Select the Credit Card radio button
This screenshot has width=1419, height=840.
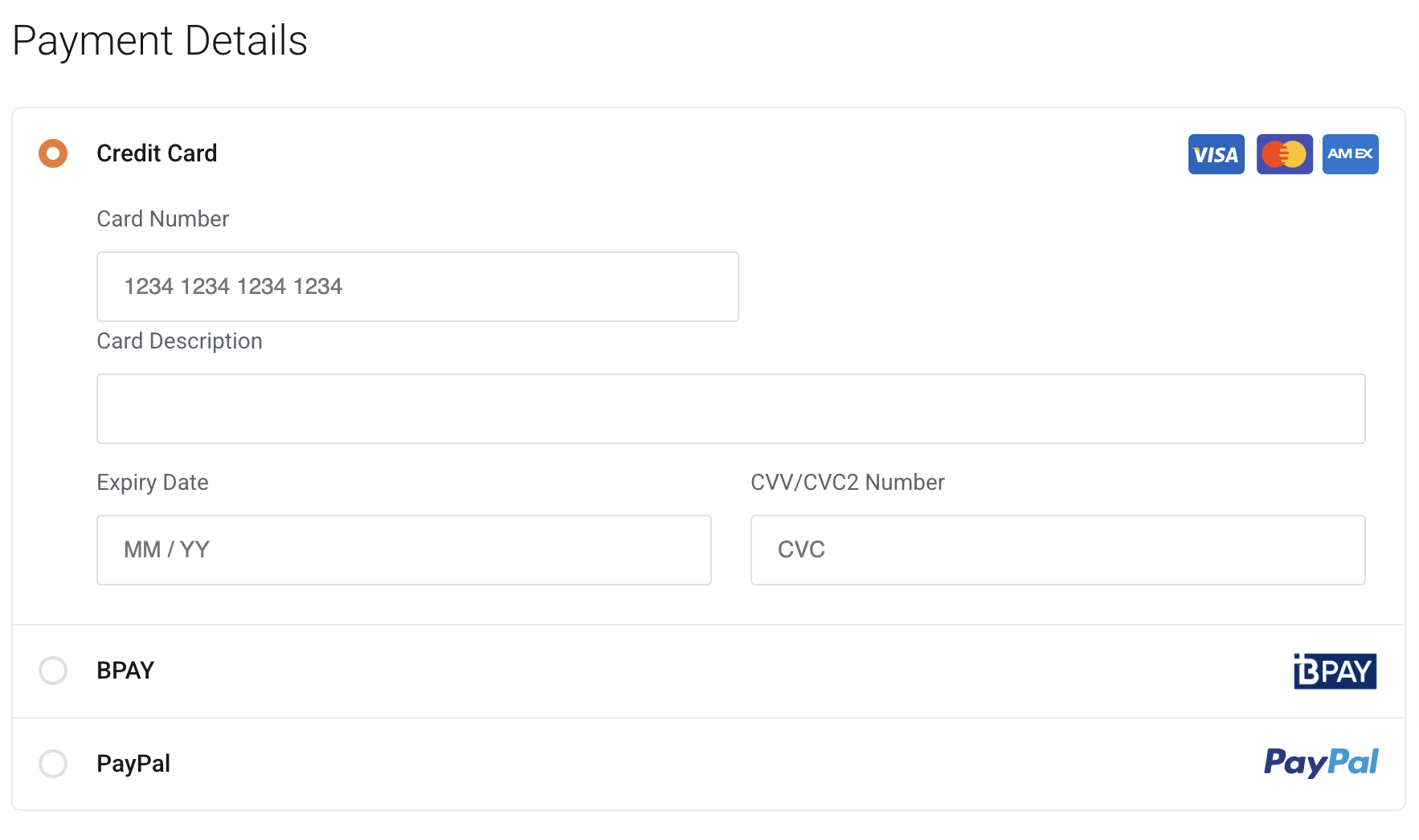[53, 153]
